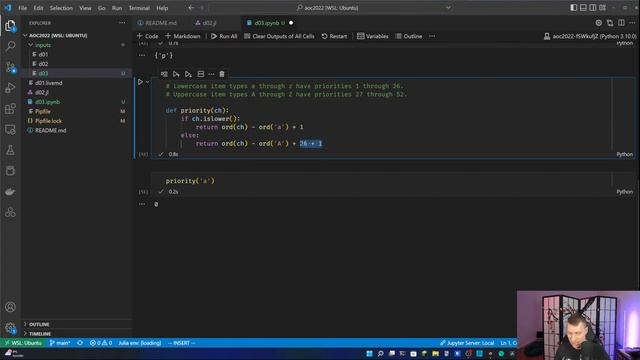
Task: Open README.md in Explorer tree
Action: click(x=50, y=130)
